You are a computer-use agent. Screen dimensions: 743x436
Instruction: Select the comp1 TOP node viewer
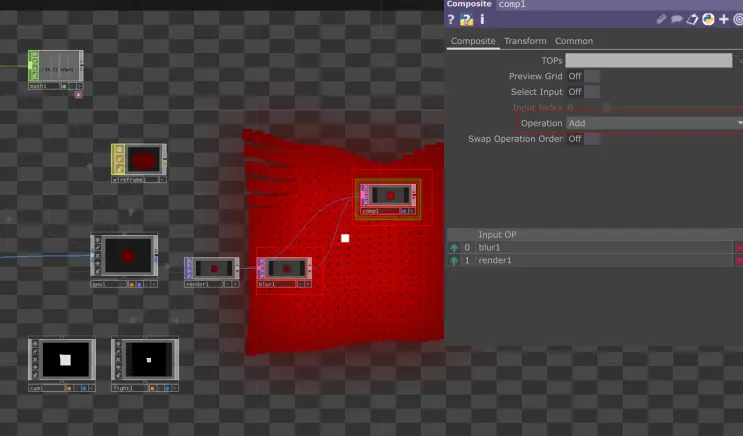click(x=390, y=195)
